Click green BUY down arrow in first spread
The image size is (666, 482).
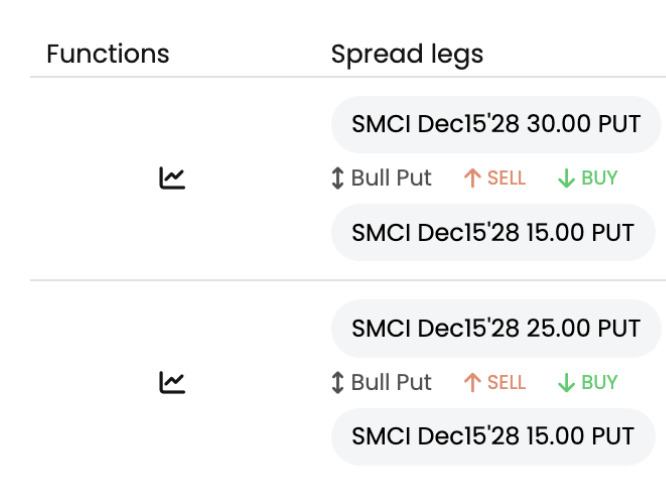point(566,178)
